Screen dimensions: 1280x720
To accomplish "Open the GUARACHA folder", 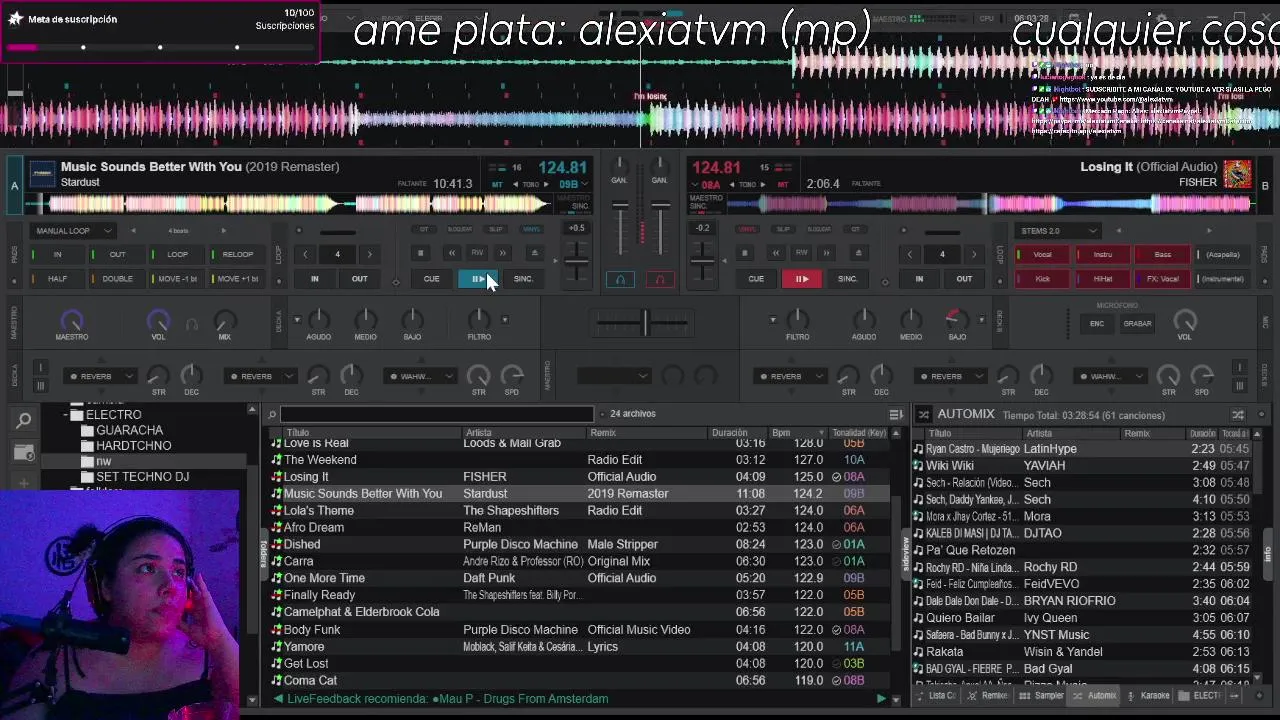I will click(129, 430).
